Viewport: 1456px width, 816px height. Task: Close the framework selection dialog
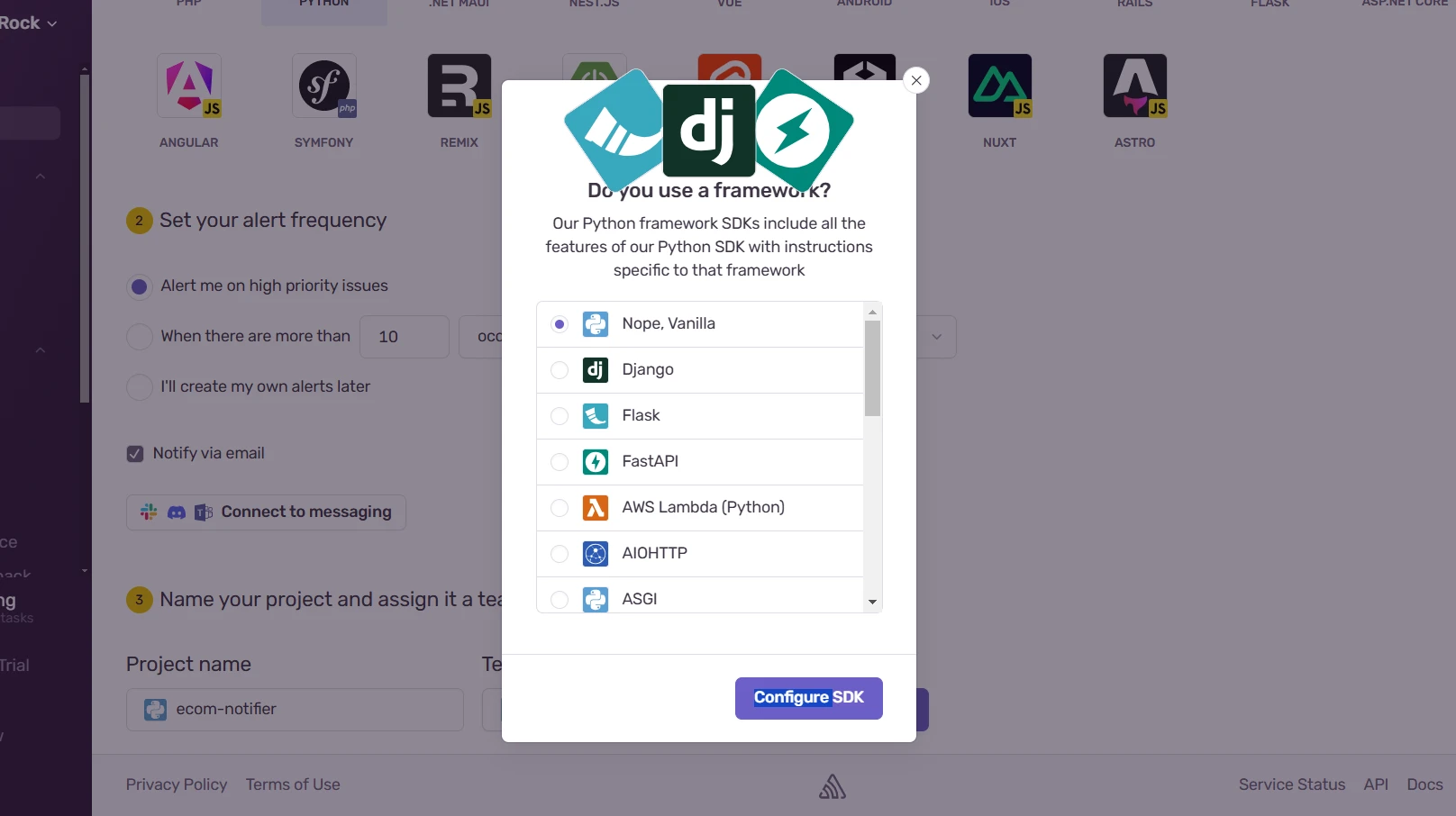(916, 80)
